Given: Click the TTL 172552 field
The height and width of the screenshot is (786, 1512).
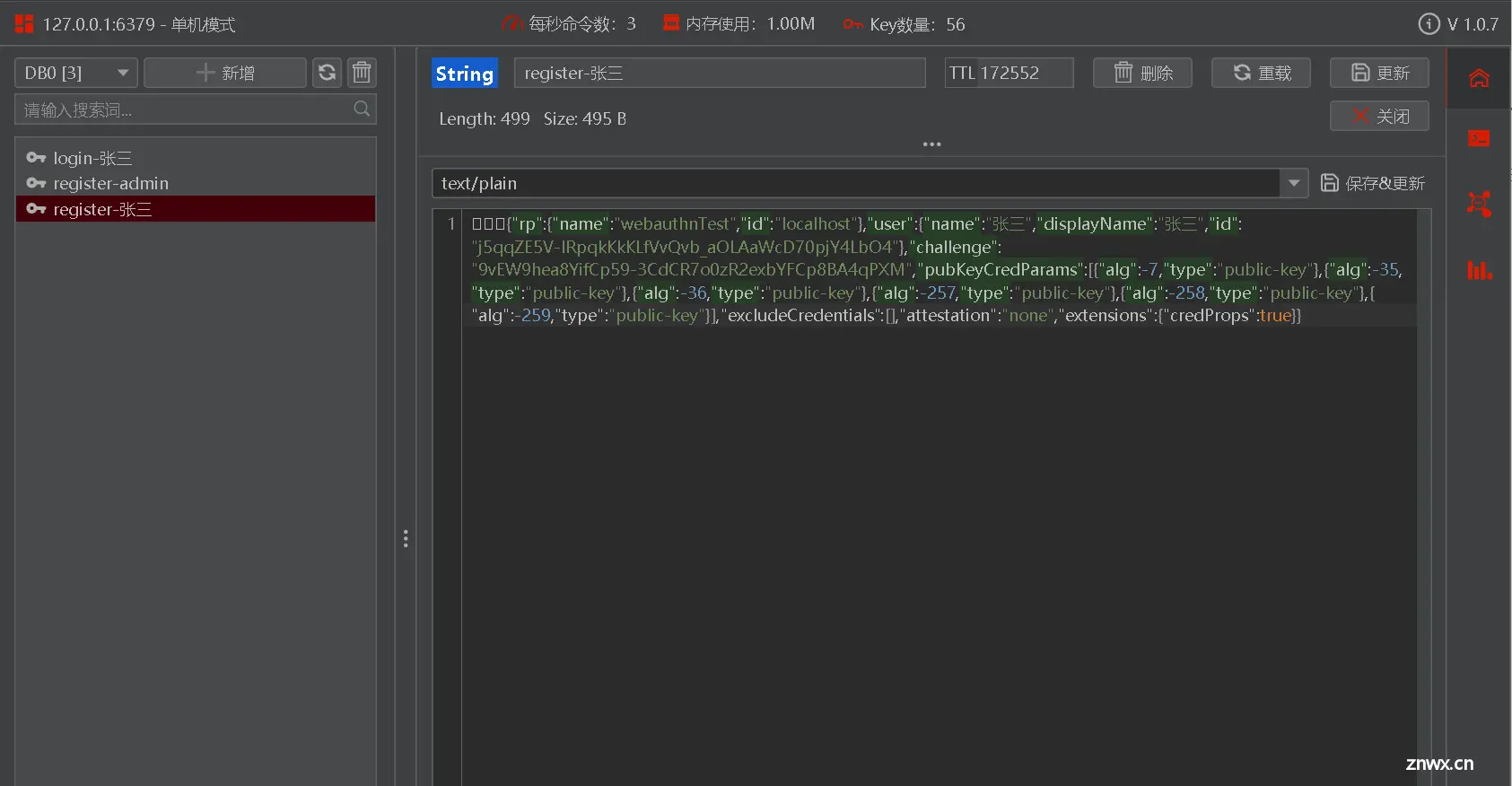Looking at the screenshot, I should pos(1009,73).
